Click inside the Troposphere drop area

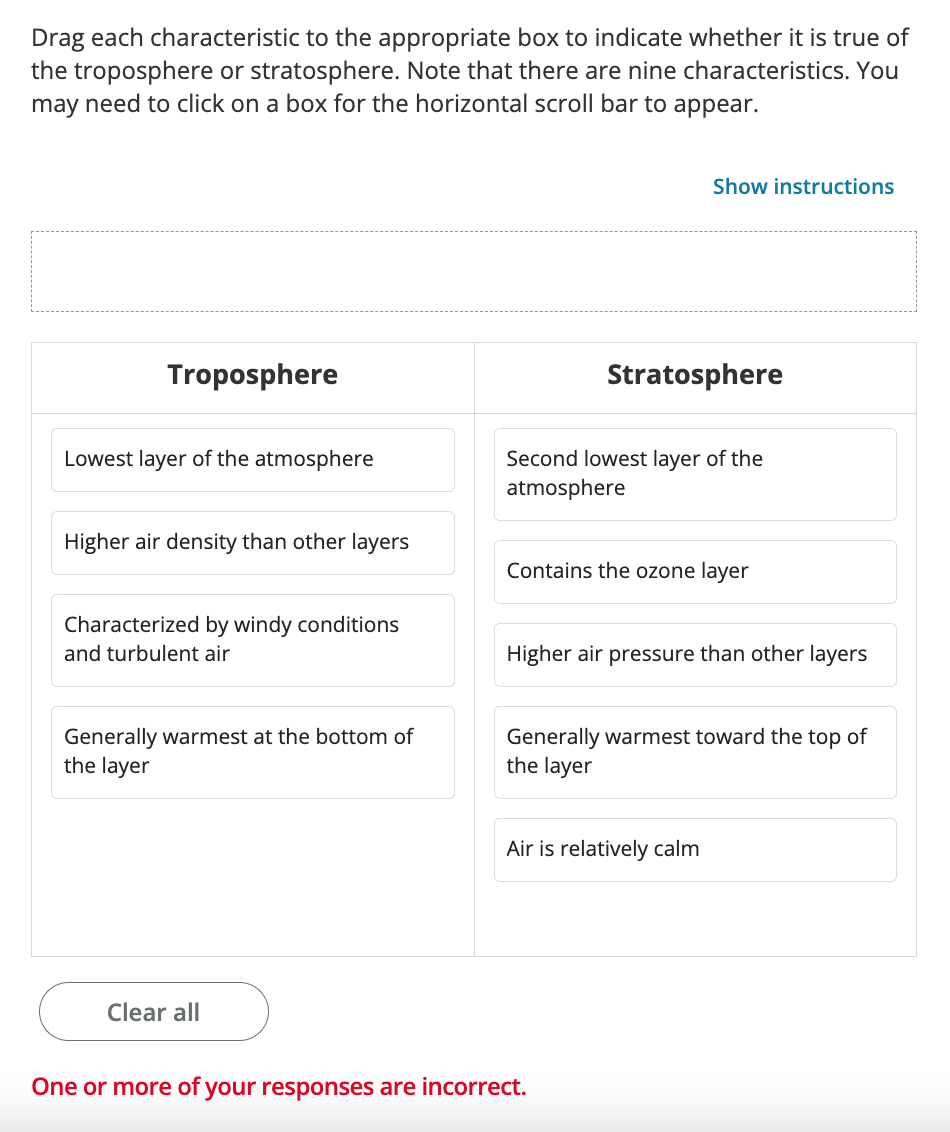point(252,870)
